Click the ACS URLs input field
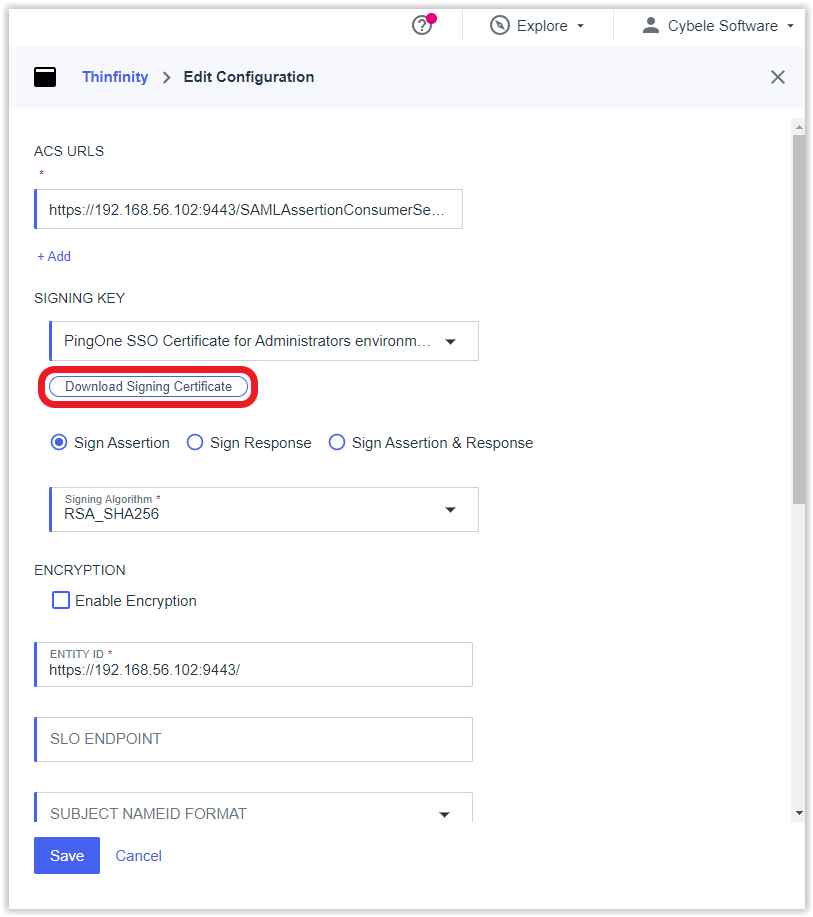Screen dimensions: 813x917 click(x=249, y=209)
